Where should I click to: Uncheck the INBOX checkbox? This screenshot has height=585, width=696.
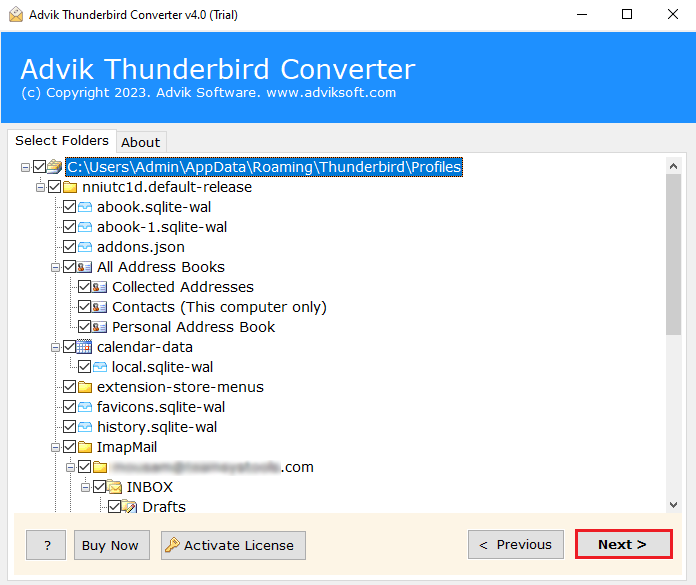[99, 487]
